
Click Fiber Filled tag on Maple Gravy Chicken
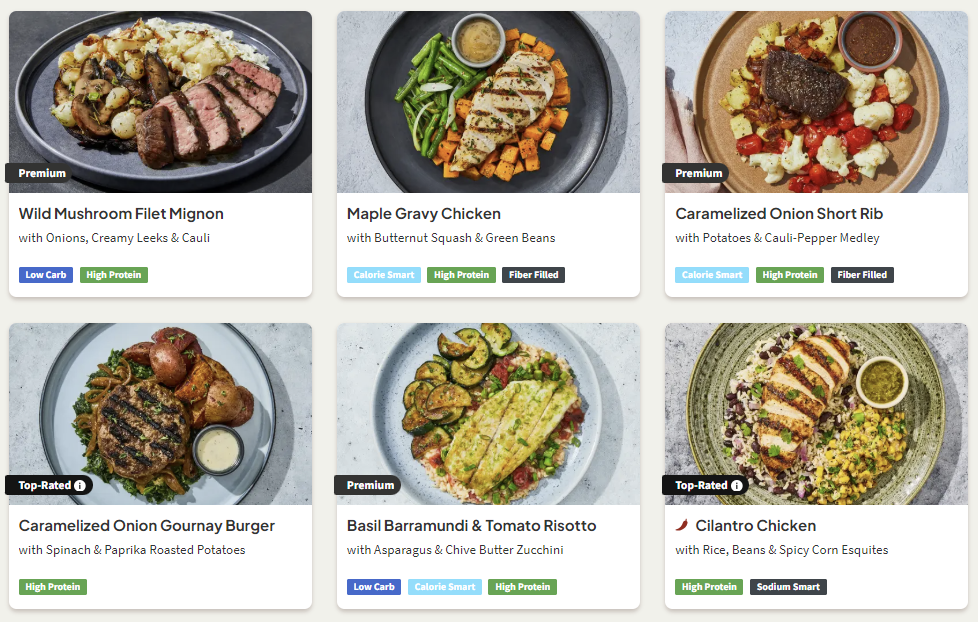(x=534, y=275)
